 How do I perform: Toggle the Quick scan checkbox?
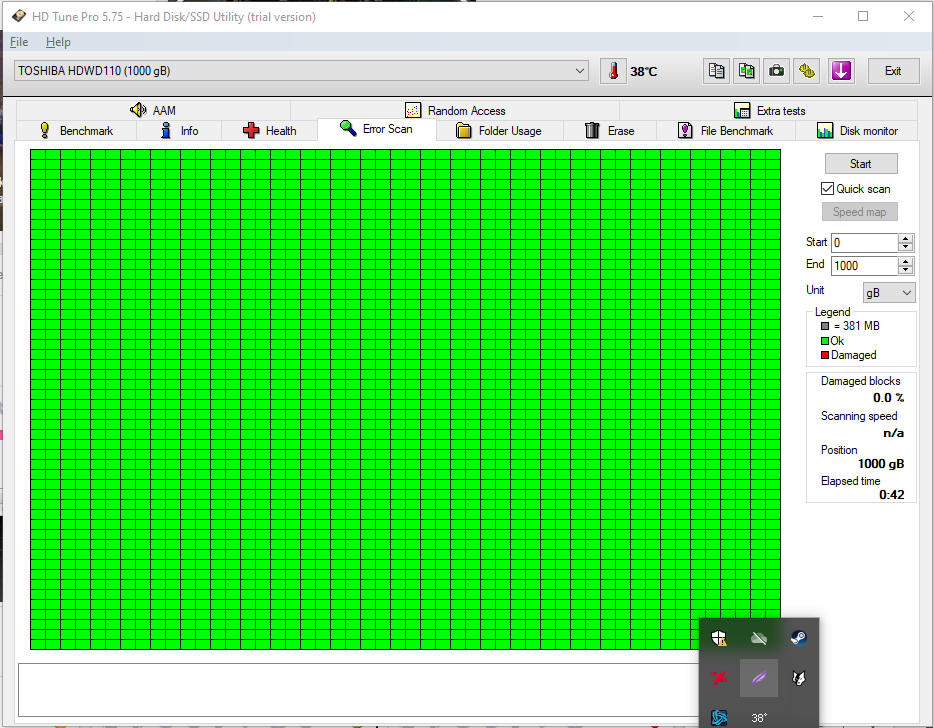pos(827,189)
